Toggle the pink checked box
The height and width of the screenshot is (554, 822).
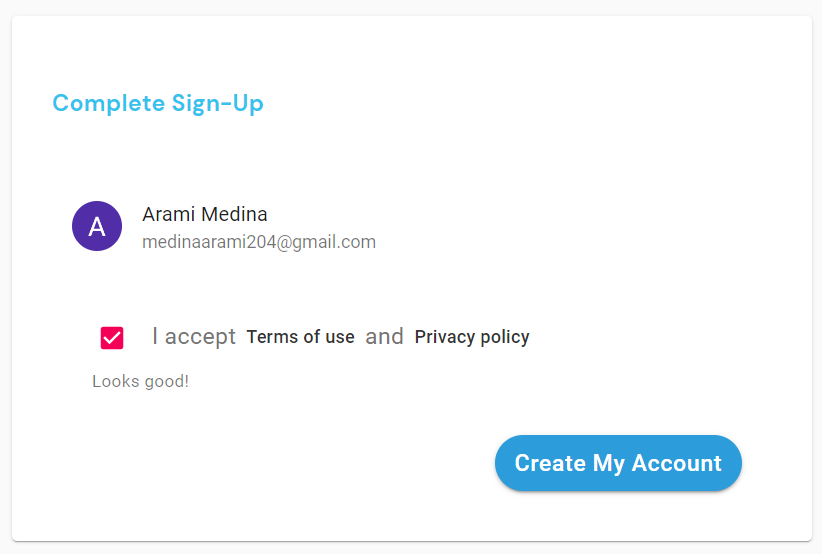tap(112, 338)
